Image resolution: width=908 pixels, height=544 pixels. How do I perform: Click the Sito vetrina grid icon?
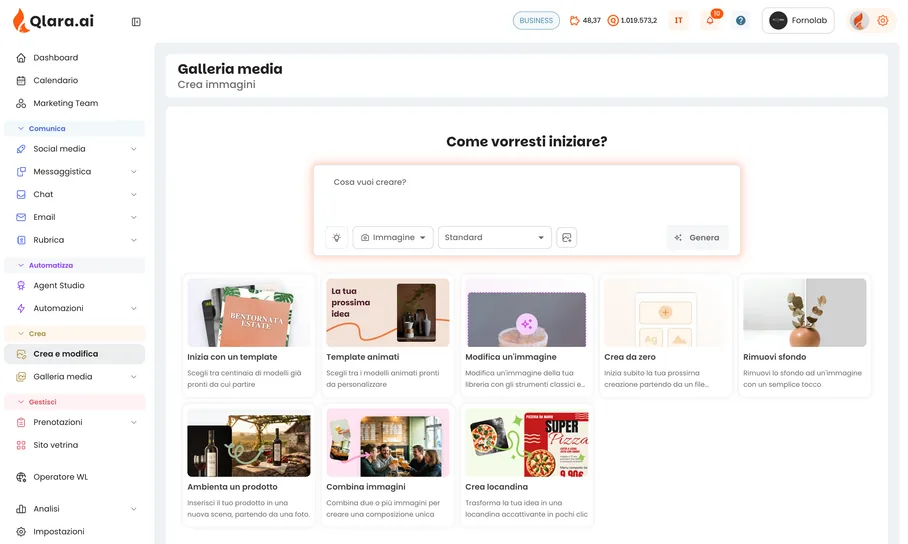tap(21, 445)
